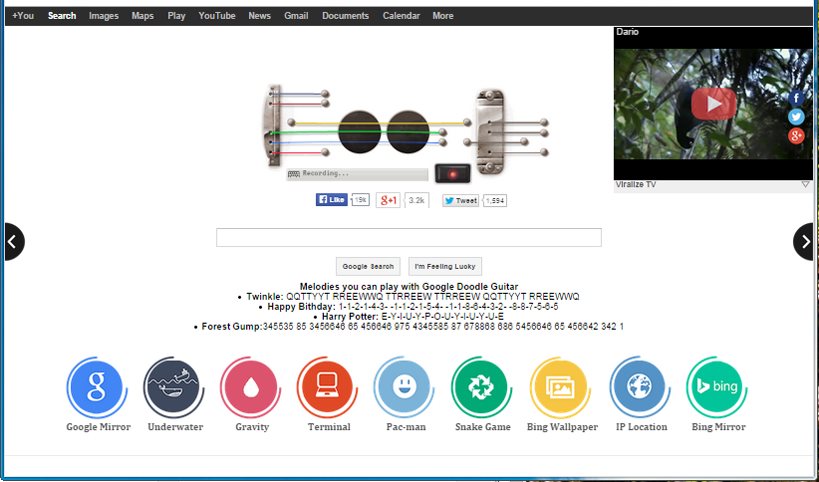Click the Viralize TV label

(x=636, y=184)
